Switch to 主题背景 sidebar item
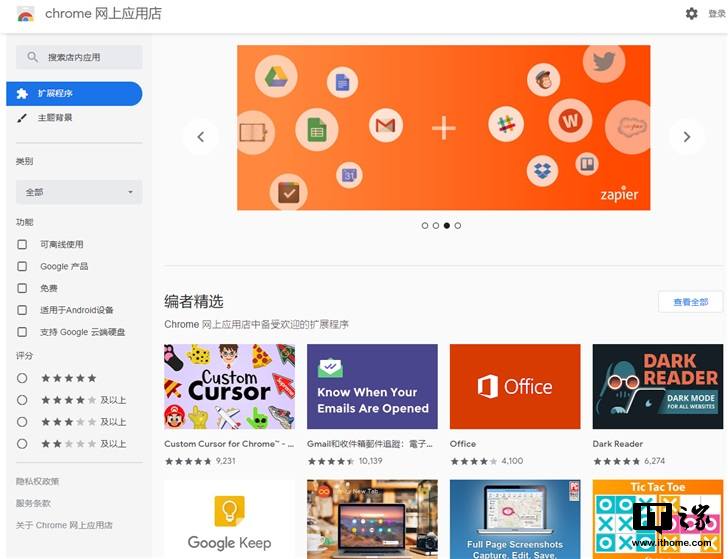 (x=55, y=118)
